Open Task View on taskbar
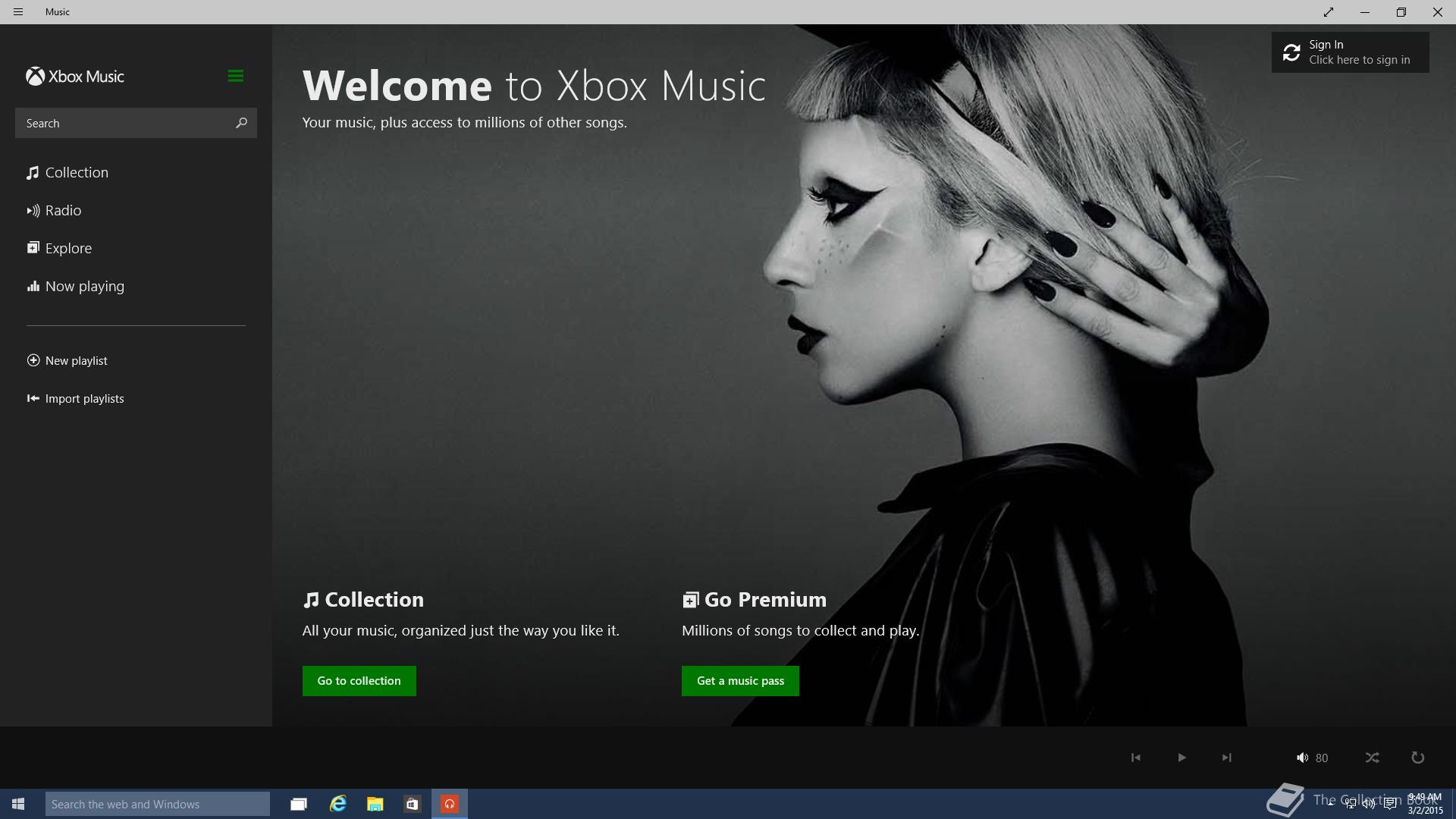The height and width of the screenshot is (819, 1456). coord(299,804)
